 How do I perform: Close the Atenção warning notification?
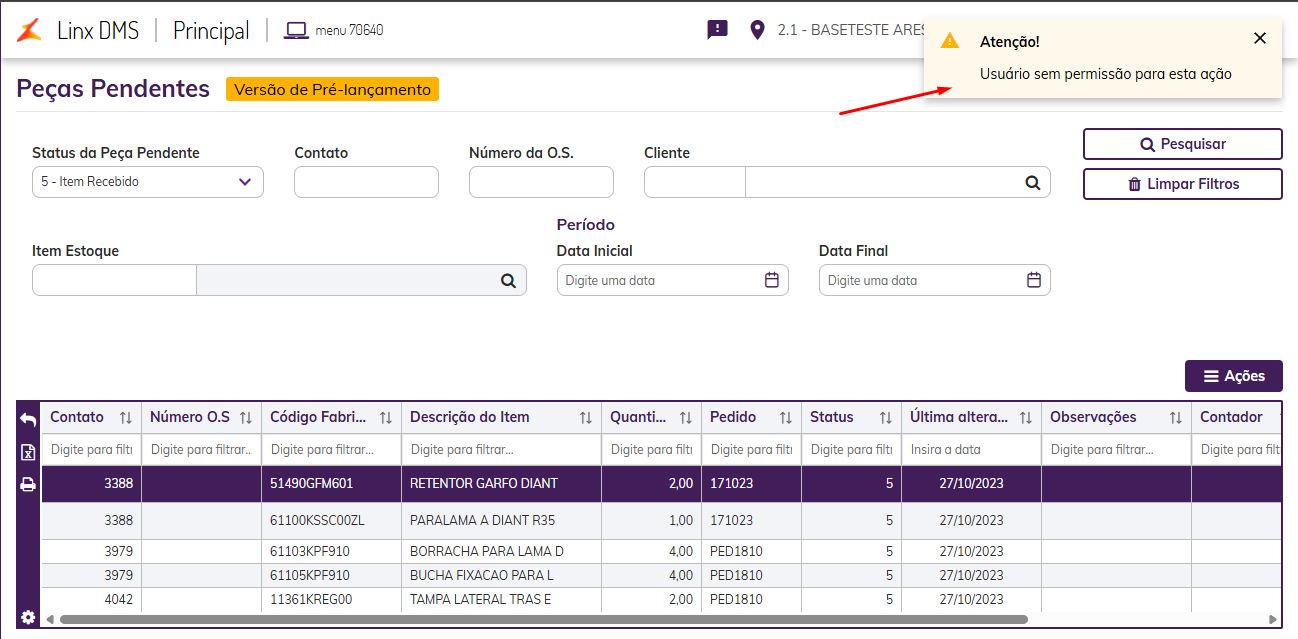tap(1260, 38)
